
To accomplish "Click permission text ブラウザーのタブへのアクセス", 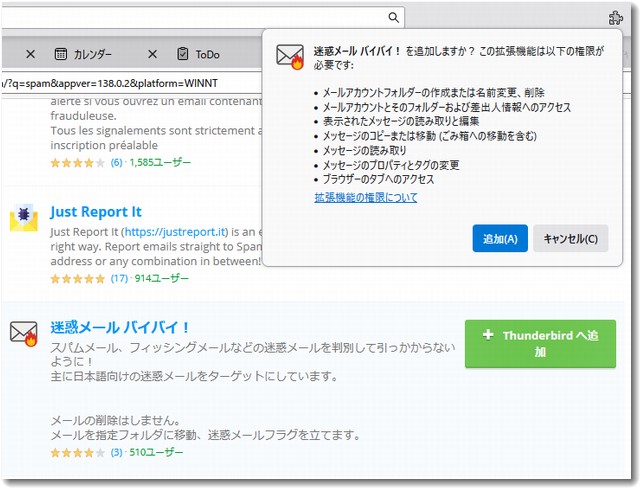I will pyautogui.click(x=378, y=179).
